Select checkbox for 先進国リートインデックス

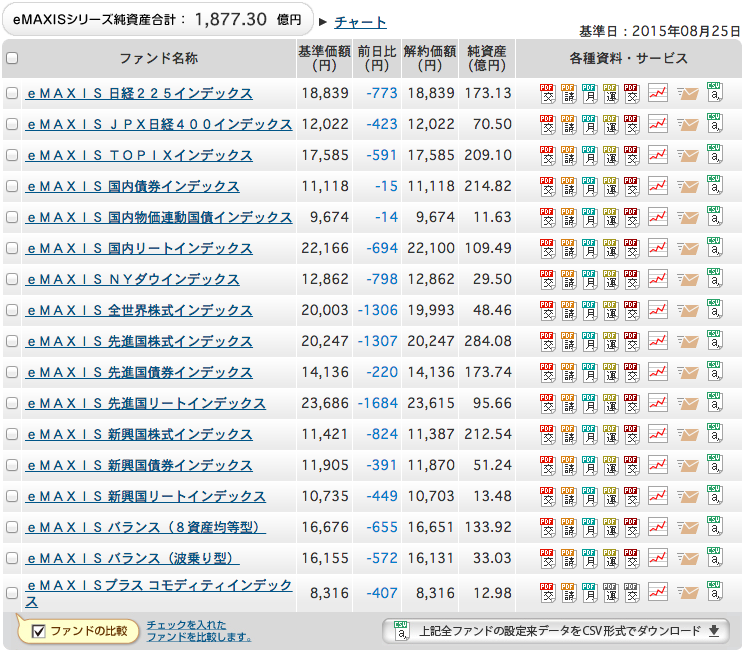12,403
